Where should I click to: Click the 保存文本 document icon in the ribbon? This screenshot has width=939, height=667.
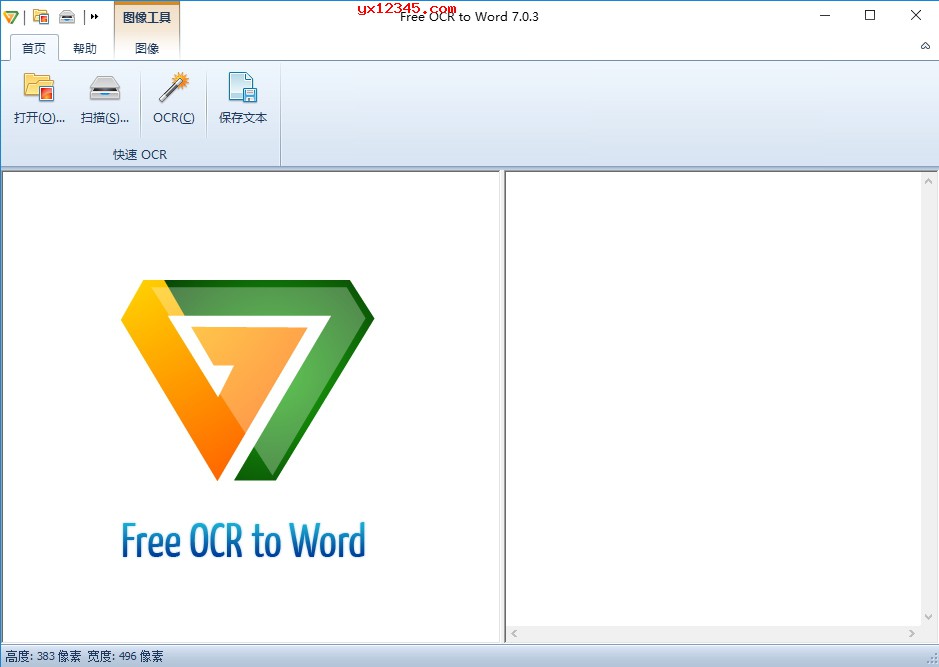click(243, 90)
